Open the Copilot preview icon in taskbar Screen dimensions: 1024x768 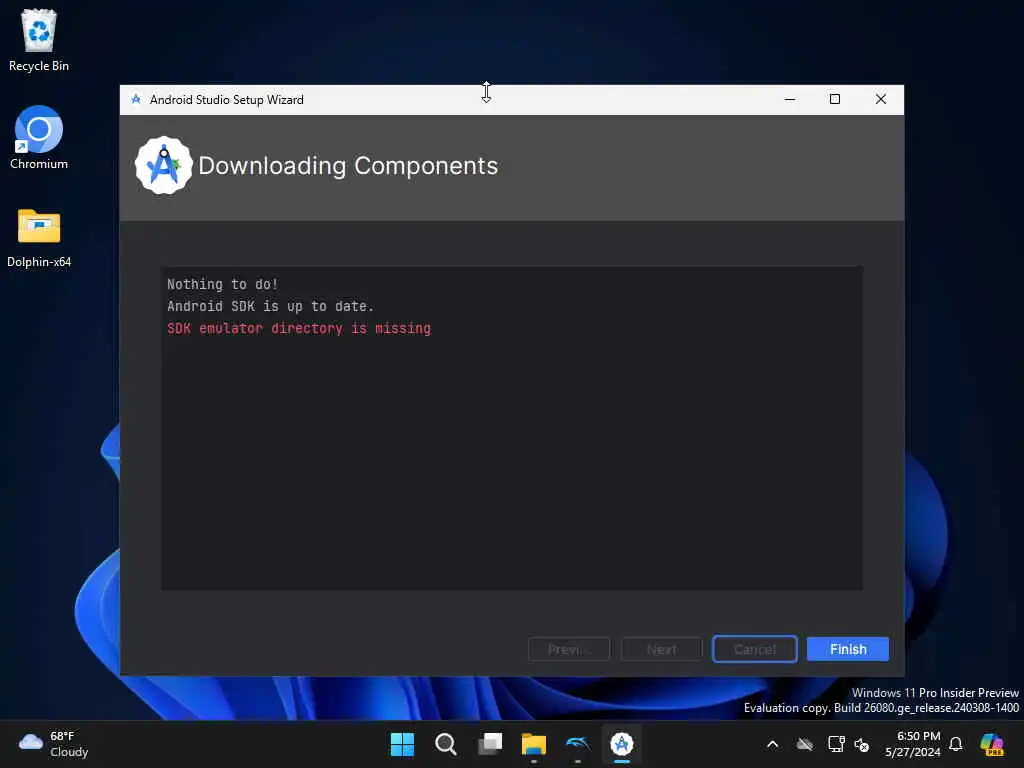[x=992, y=744]
